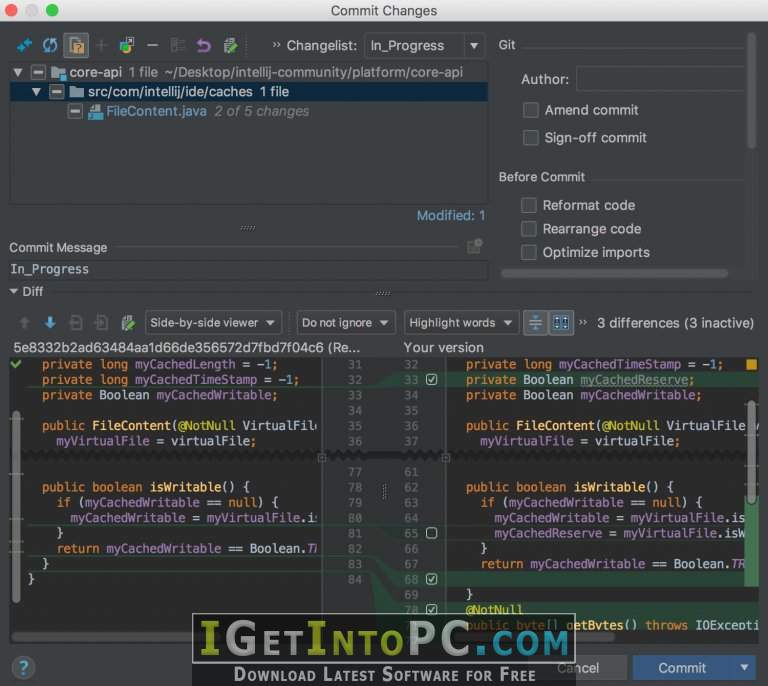Toggle the FileContent.java inclusion checkbox

coord(75,112)
